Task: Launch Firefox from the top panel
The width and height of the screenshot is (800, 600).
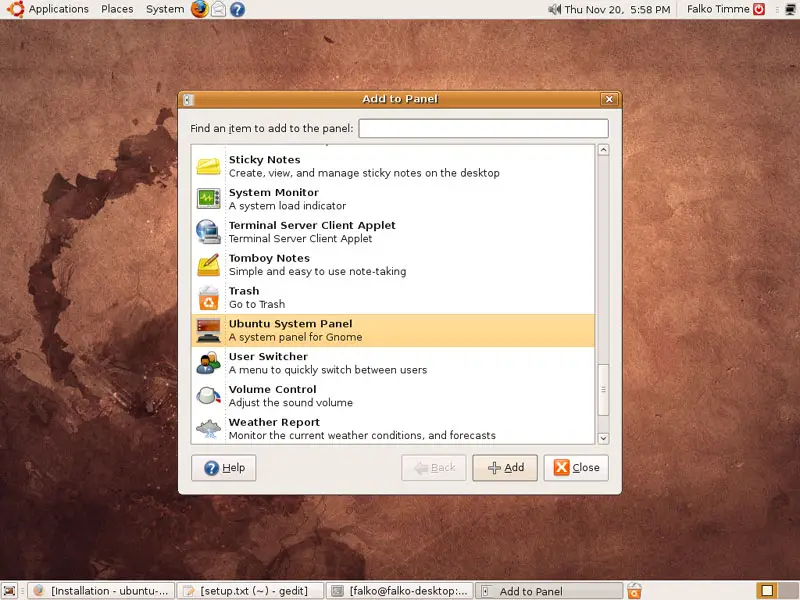Action: tap(199, 9)
